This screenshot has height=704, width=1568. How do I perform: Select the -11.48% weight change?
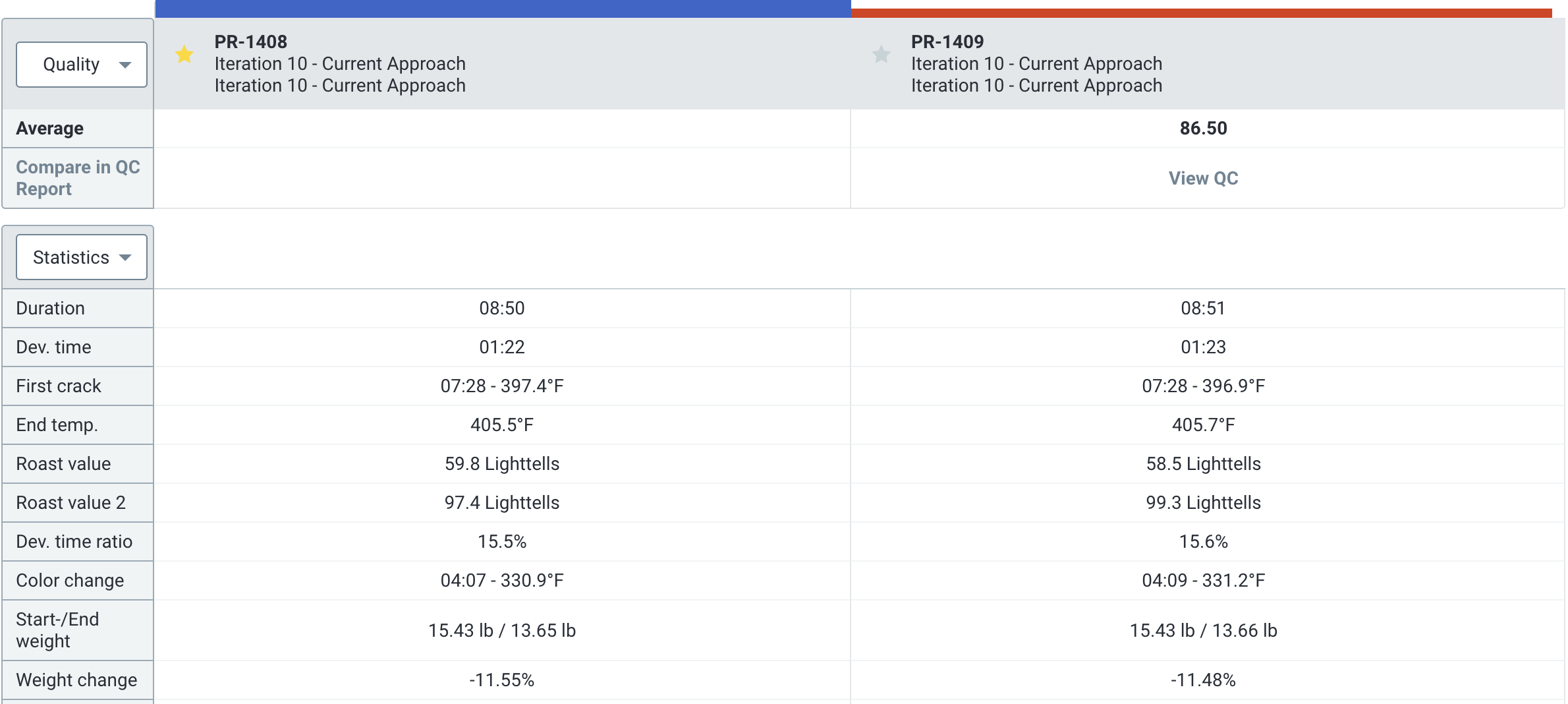click(1203, 680)
